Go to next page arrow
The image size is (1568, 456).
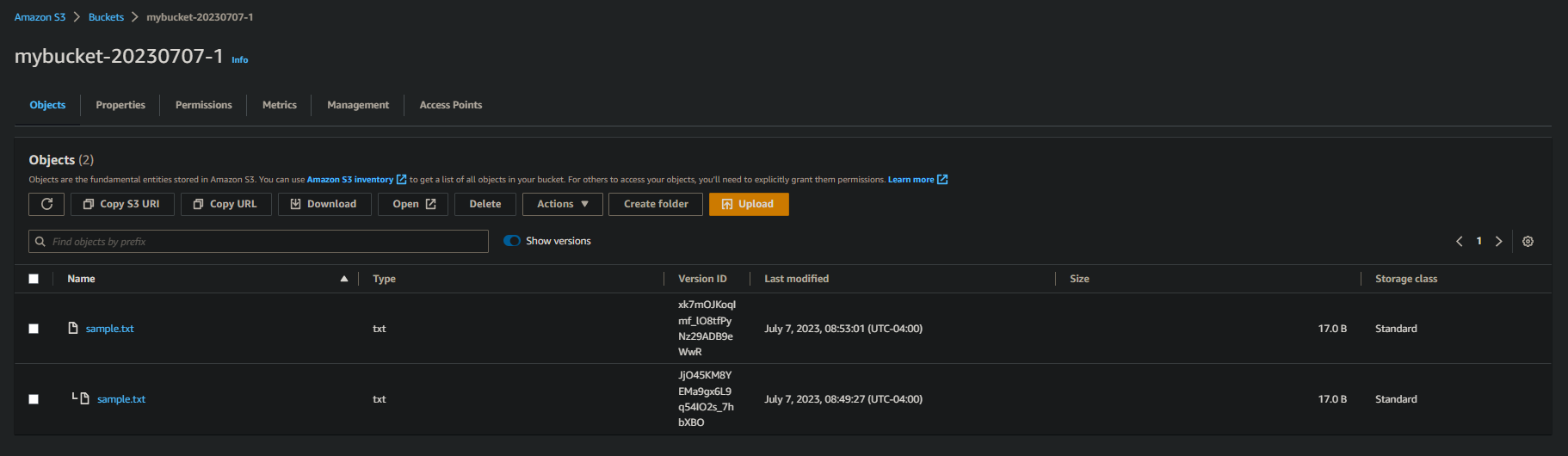pyautogui.click(x=1498, y=242)
